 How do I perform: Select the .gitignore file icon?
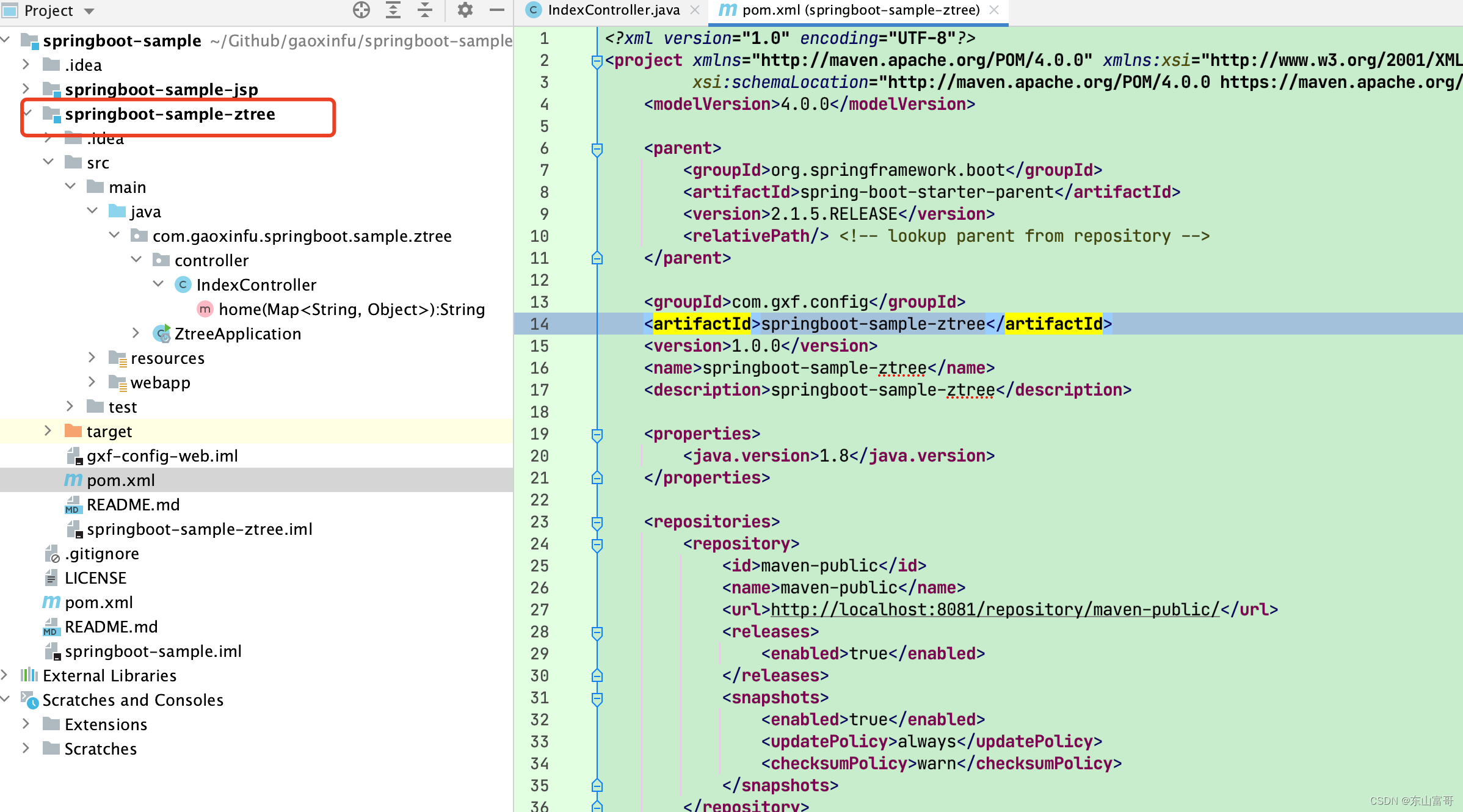point(53,554)
